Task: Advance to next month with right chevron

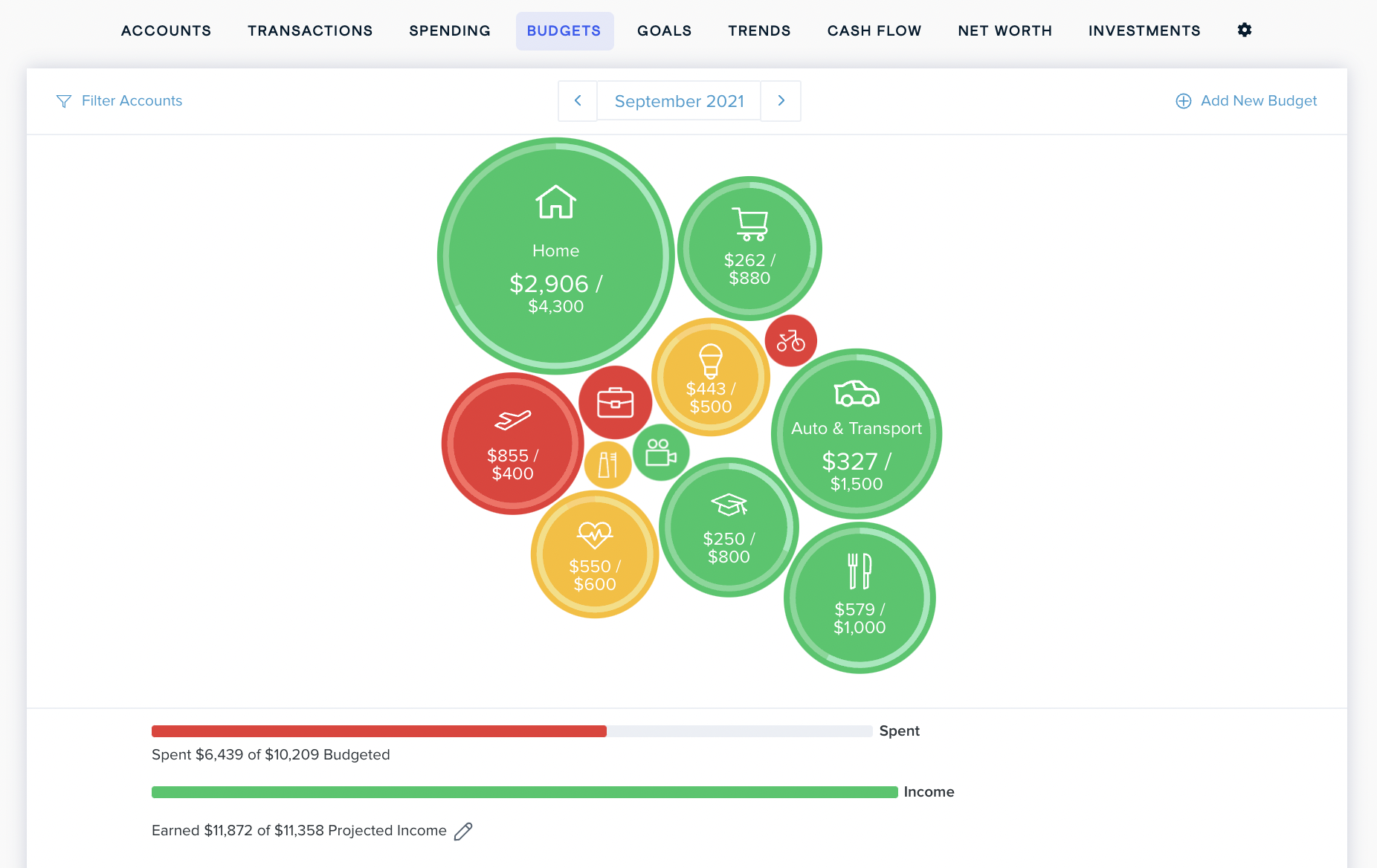Action: 781,101
